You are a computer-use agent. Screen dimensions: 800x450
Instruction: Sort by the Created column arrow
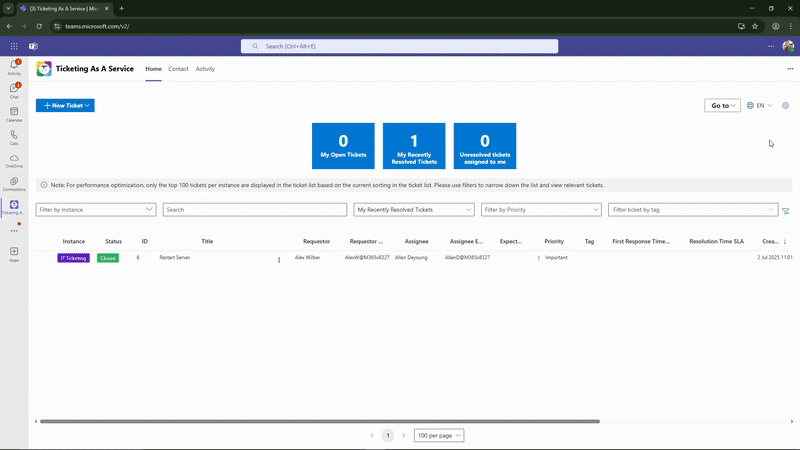pos(785,242)
